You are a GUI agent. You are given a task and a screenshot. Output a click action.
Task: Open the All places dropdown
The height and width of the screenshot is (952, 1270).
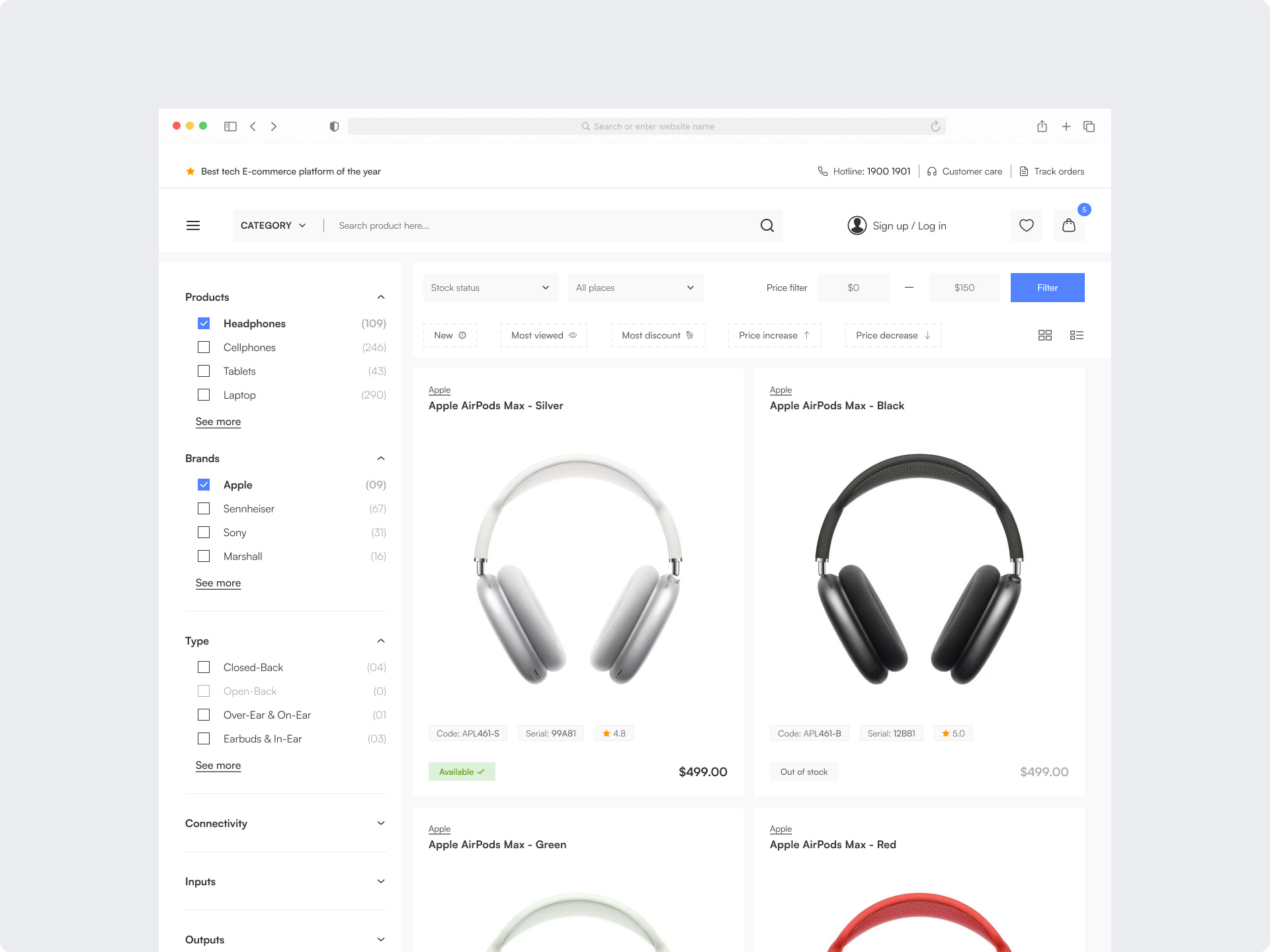[x=635, y=288]
